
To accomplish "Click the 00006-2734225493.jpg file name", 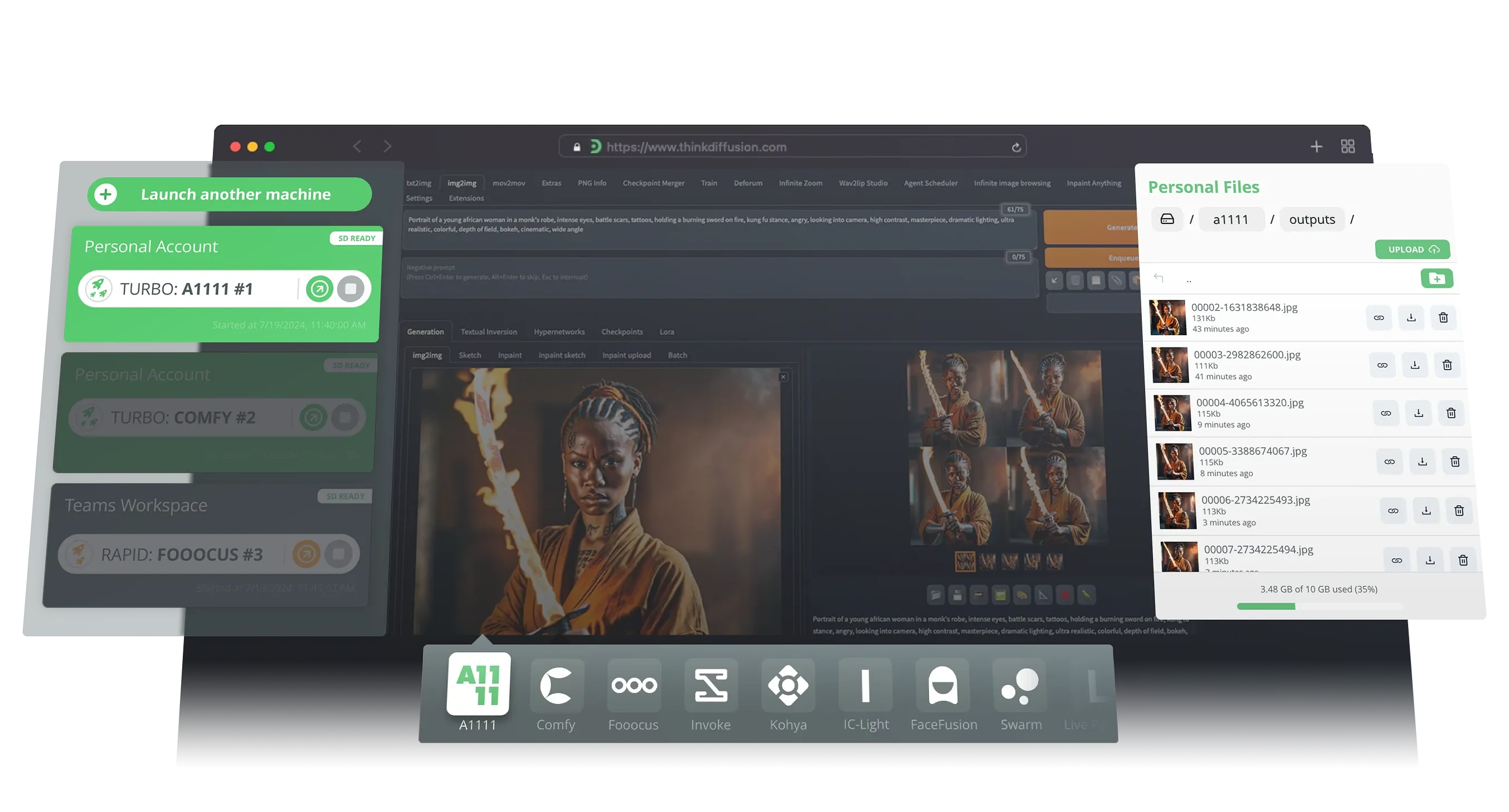I will click(1255, 500).
